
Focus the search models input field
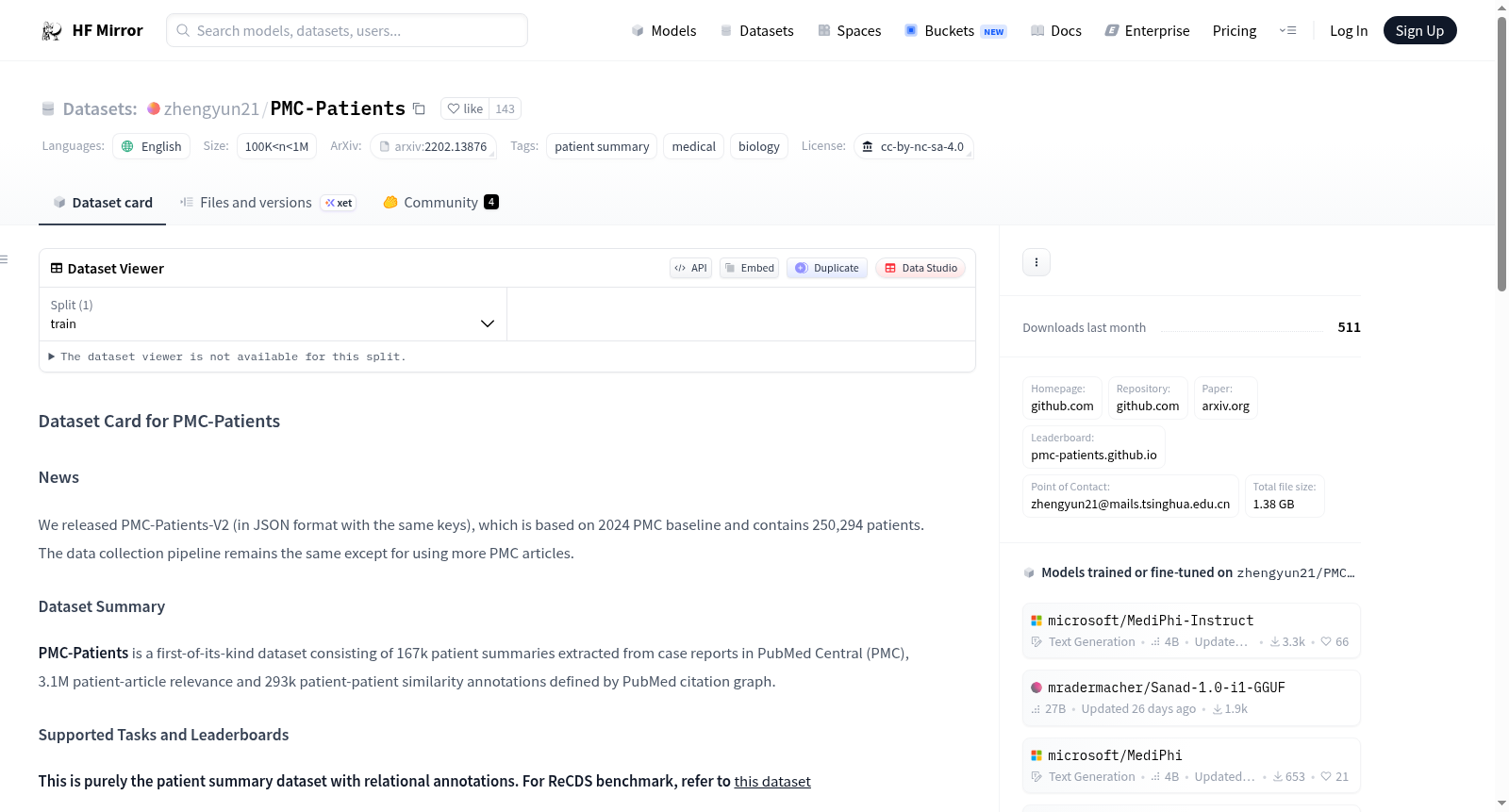[x=347, y=30]
